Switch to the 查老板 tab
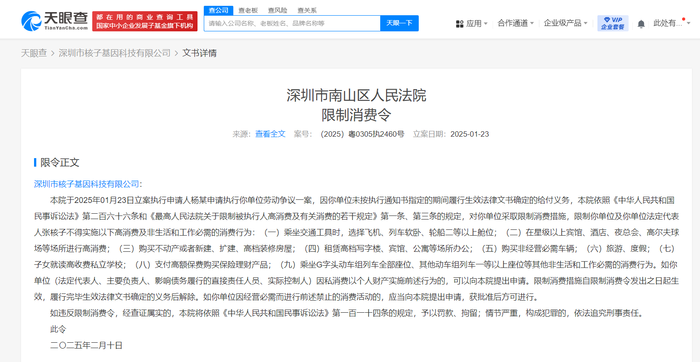This screenshot has width=700, height=362. tap(248, 10)
